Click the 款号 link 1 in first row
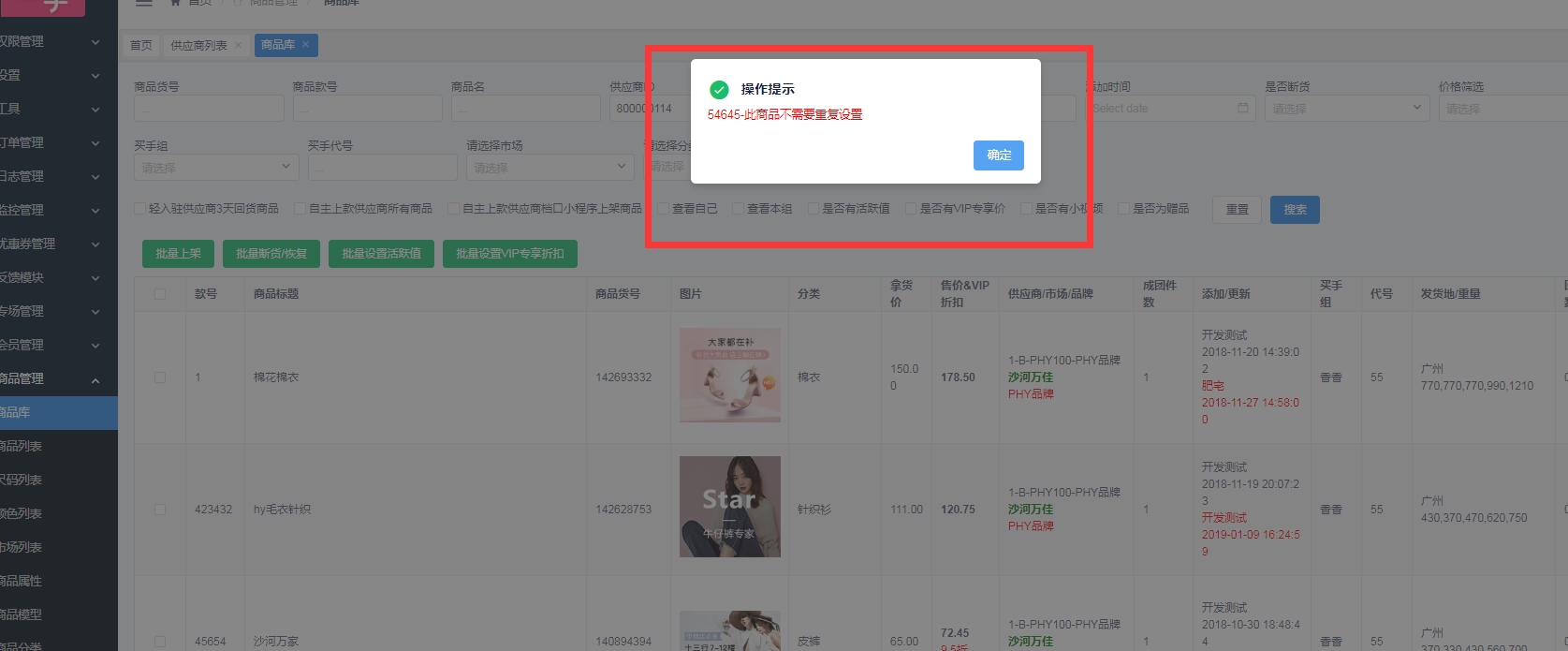 (198, 377)
